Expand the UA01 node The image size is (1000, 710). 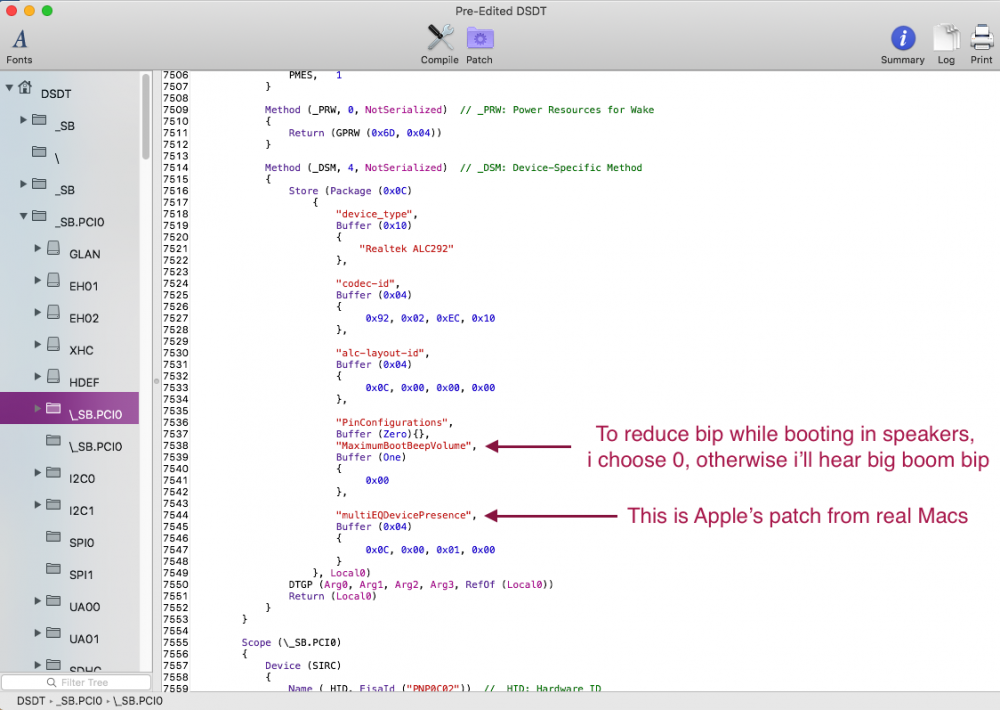[x=38, y=632]
